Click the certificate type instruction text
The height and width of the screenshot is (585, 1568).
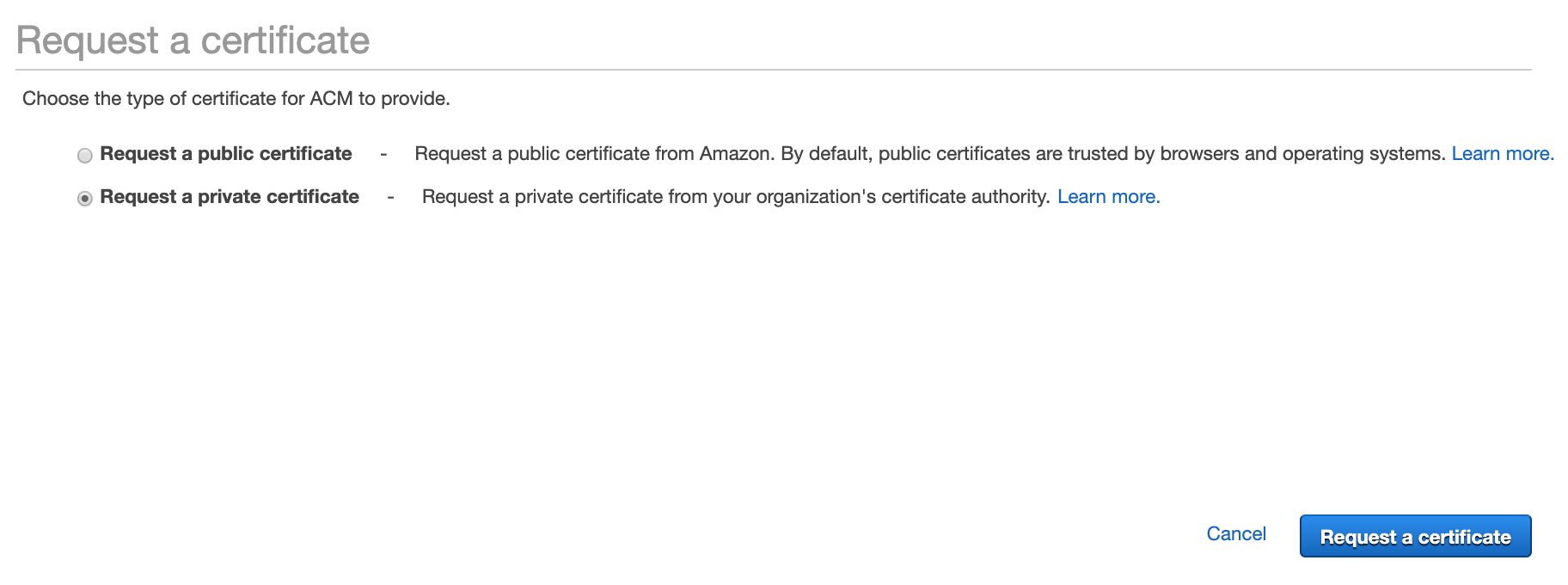(236, 98)
